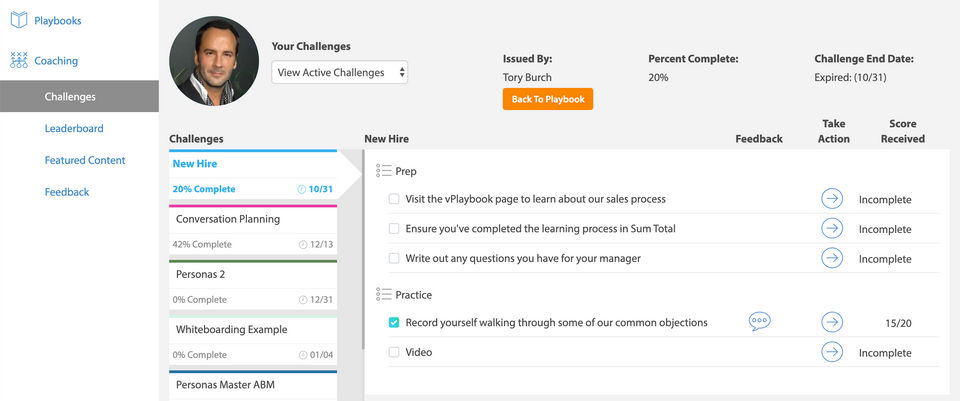Tick the Video task checkbox
Viewport: 960px width, 401px height.
[x=394, y=352]
